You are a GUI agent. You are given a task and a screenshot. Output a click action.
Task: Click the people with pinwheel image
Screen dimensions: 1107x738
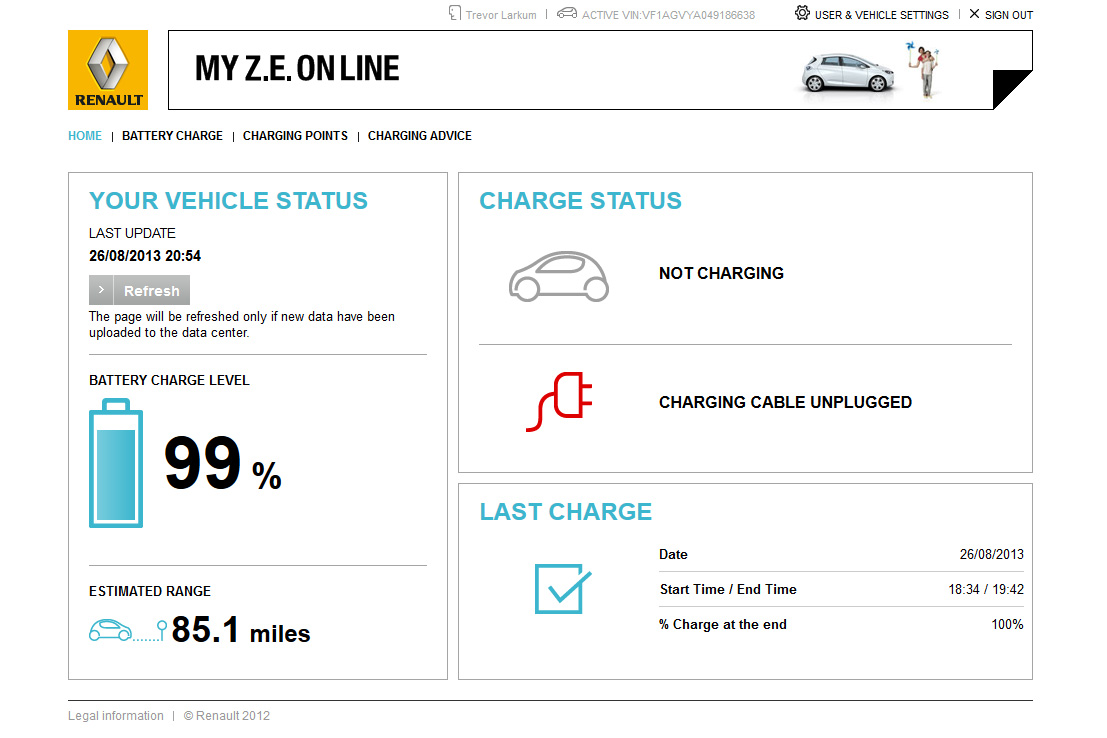point(924,69)
